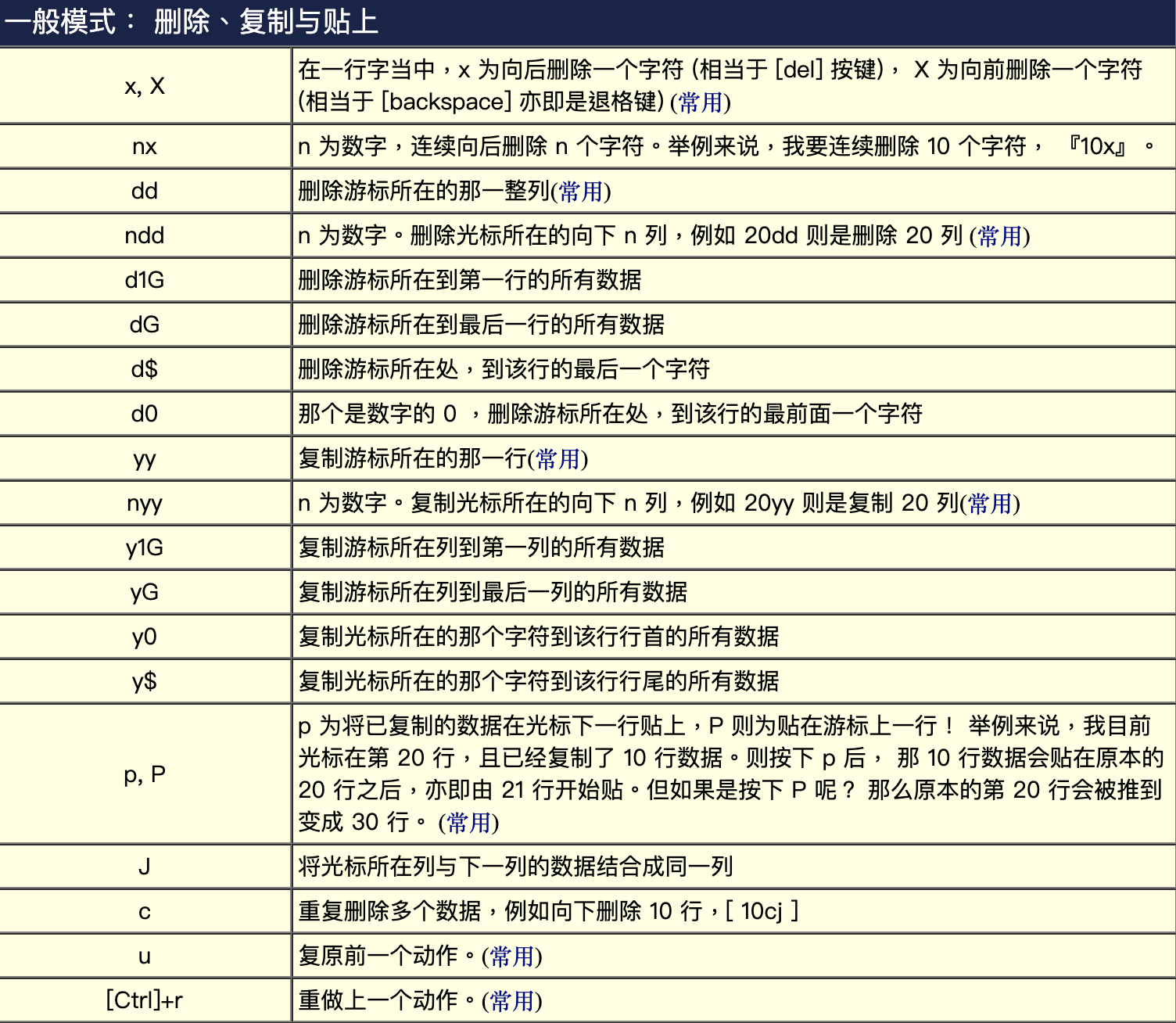Click the 'u' command cell
Screen dimensions: 1176x1023
[145, 956]
